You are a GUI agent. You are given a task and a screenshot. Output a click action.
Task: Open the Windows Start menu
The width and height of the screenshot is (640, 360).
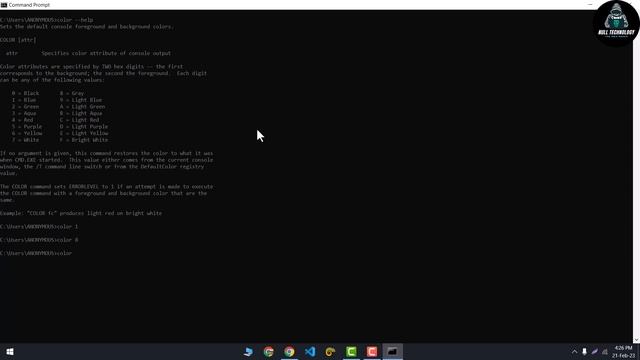click(x=10, y=351)
